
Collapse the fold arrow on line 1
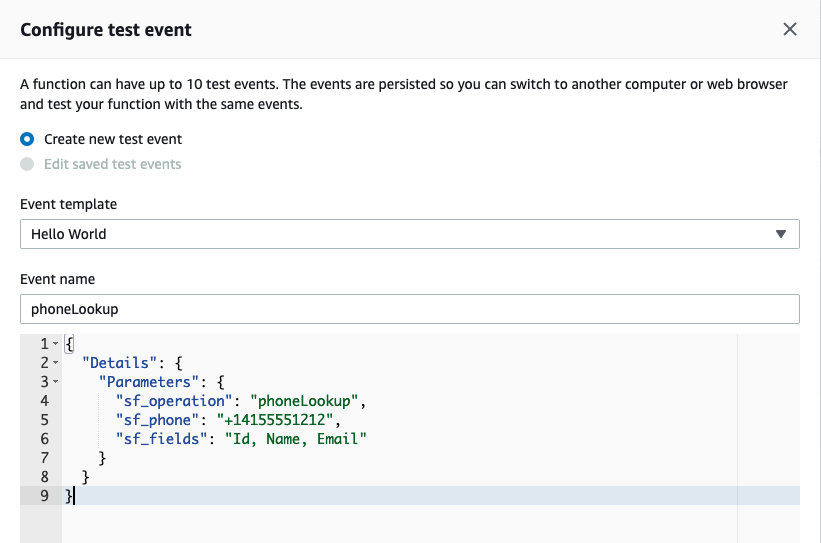pyautogui.click(x=56, y=344)
